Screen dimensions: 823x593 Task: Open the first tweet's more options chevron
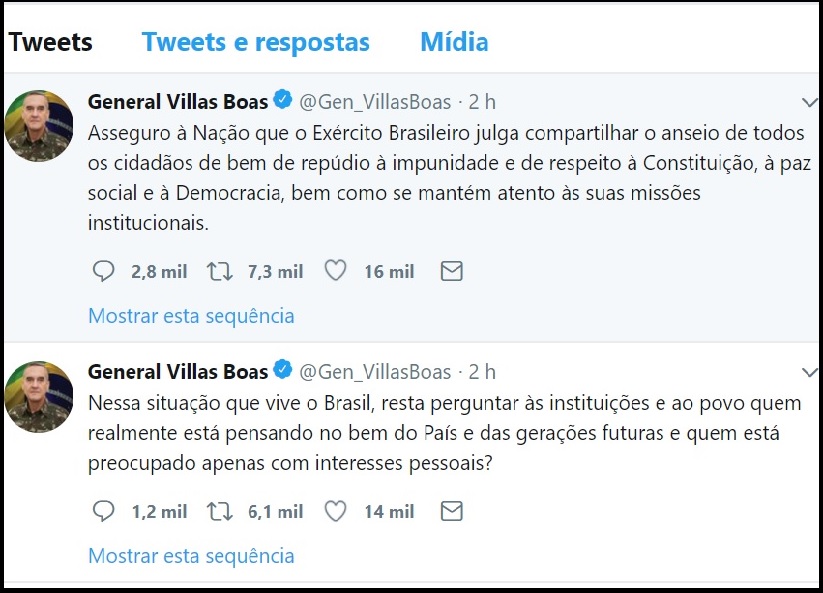coord(810,103)
